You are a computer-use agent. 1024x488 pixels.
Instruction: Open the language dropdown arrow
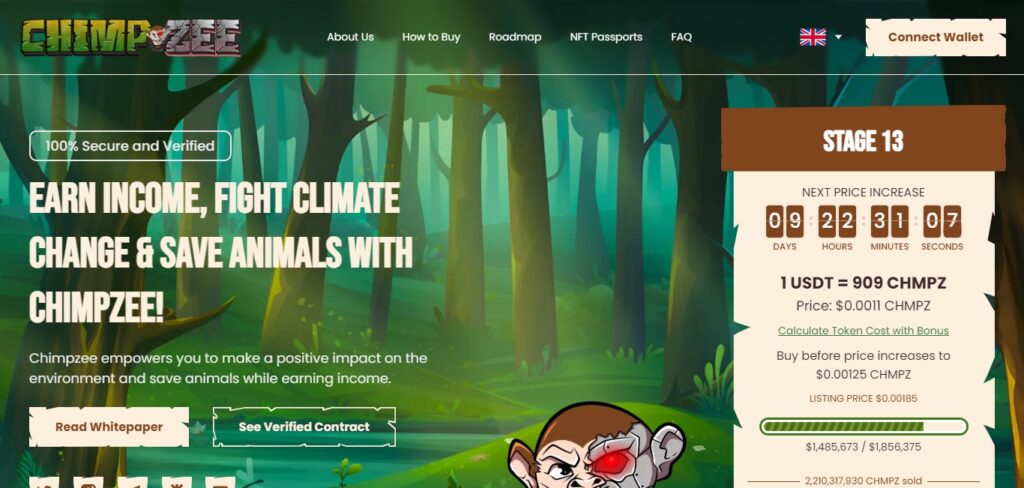(838, 37)
